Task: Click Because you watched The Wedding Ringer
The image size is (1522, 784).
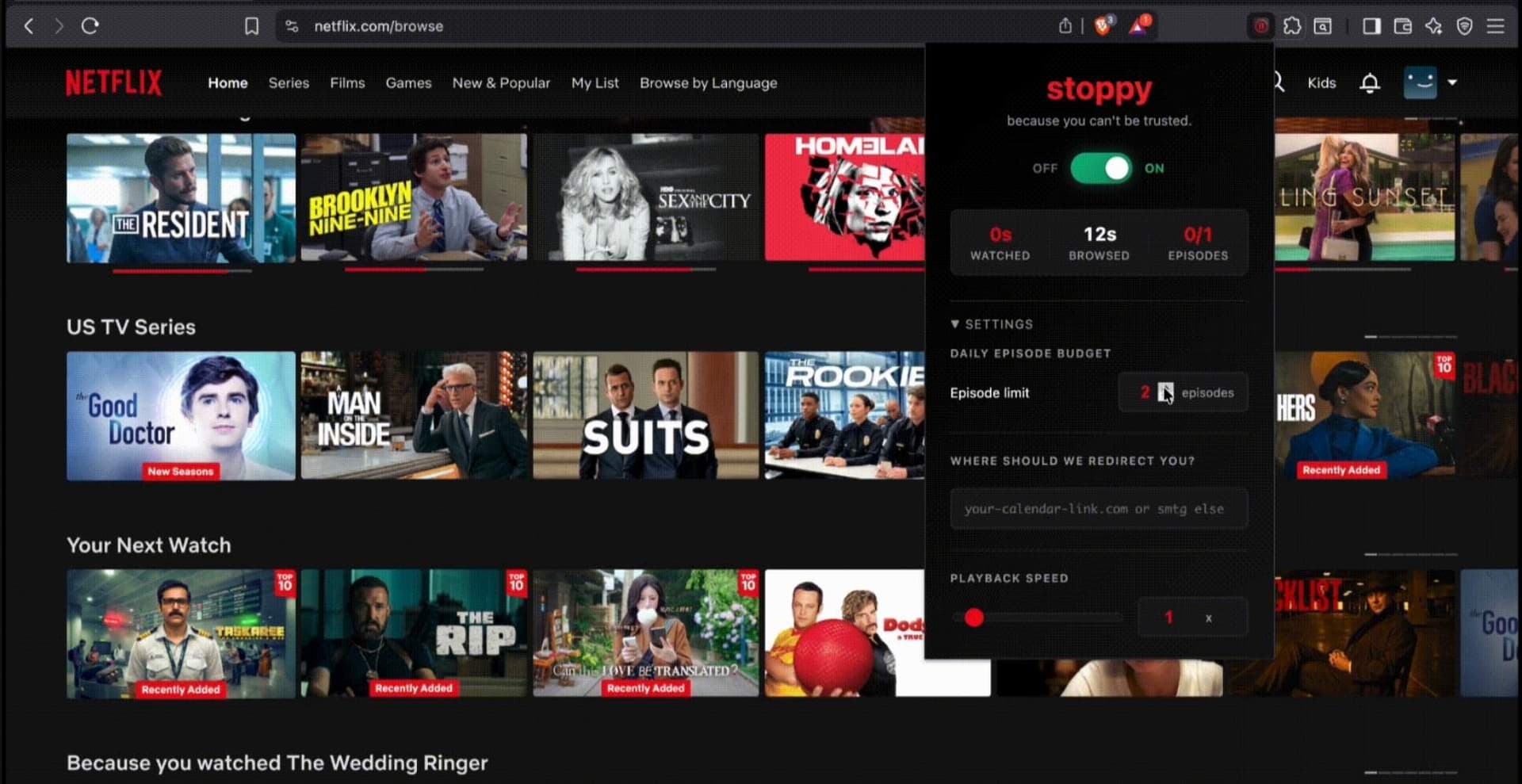Action: coord(277,763)
